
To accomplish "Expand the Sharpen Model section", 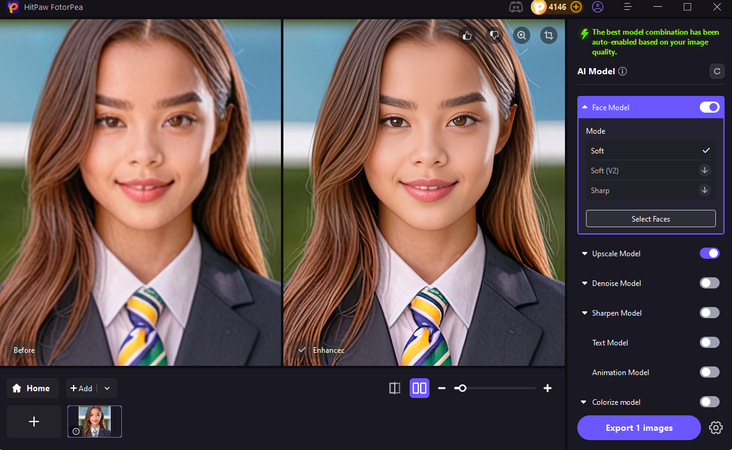I will [x=585, y=313].
